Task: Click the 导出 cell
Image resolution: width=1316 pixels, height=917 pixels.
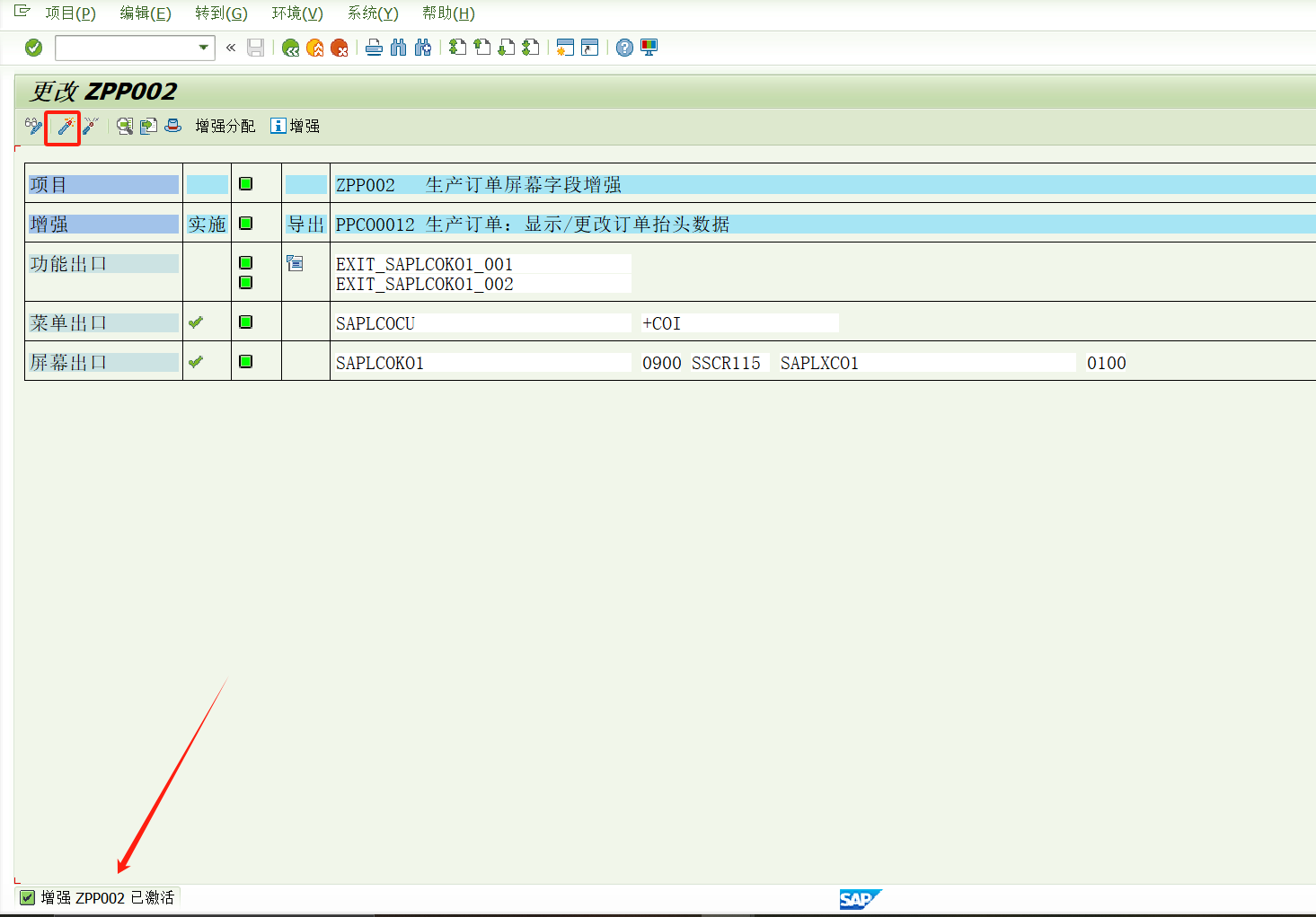Action: click(x=305, y=224)
